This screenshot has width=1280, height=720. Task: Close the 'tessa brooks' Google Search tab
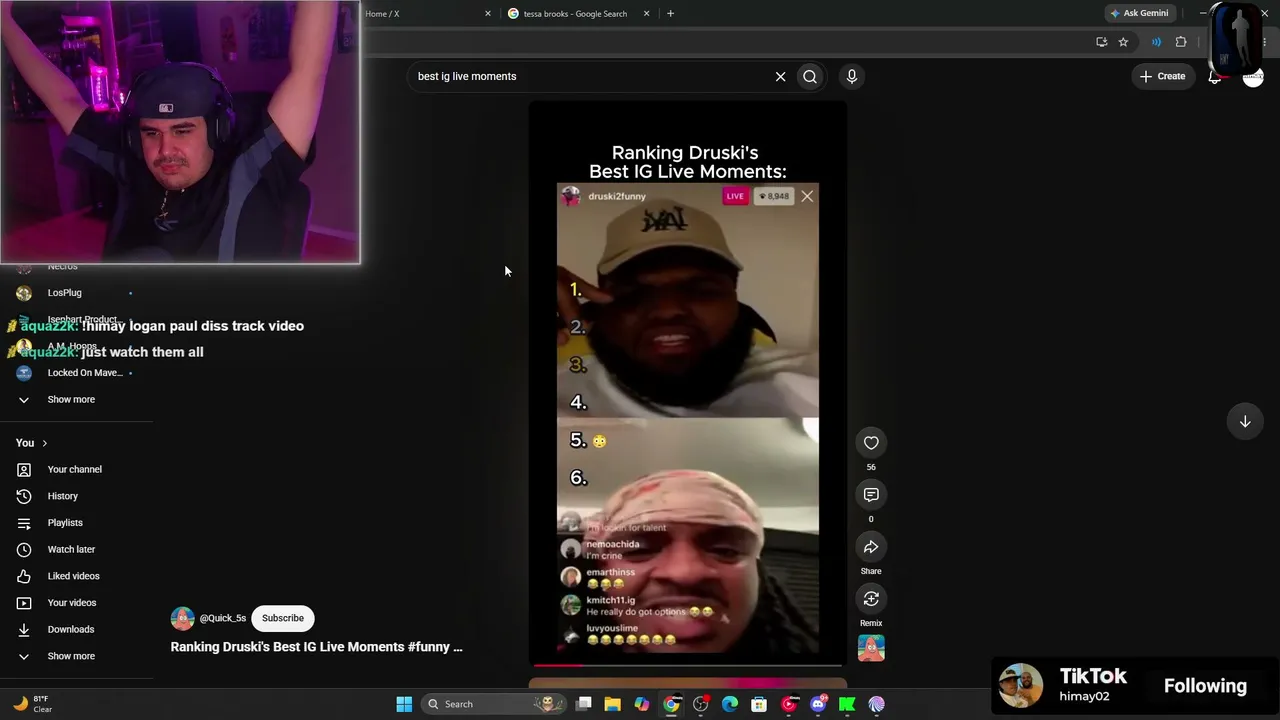coord(646,14)
